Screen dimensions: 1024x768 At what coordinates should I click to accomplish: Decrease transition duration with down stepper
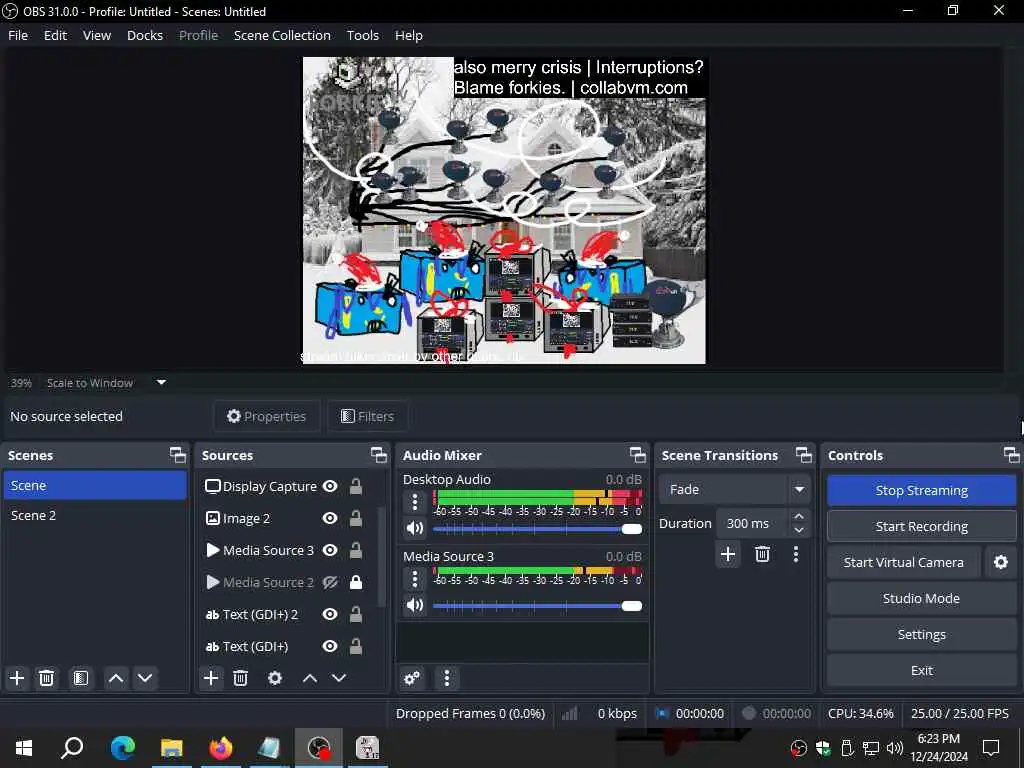pos(799,530)
